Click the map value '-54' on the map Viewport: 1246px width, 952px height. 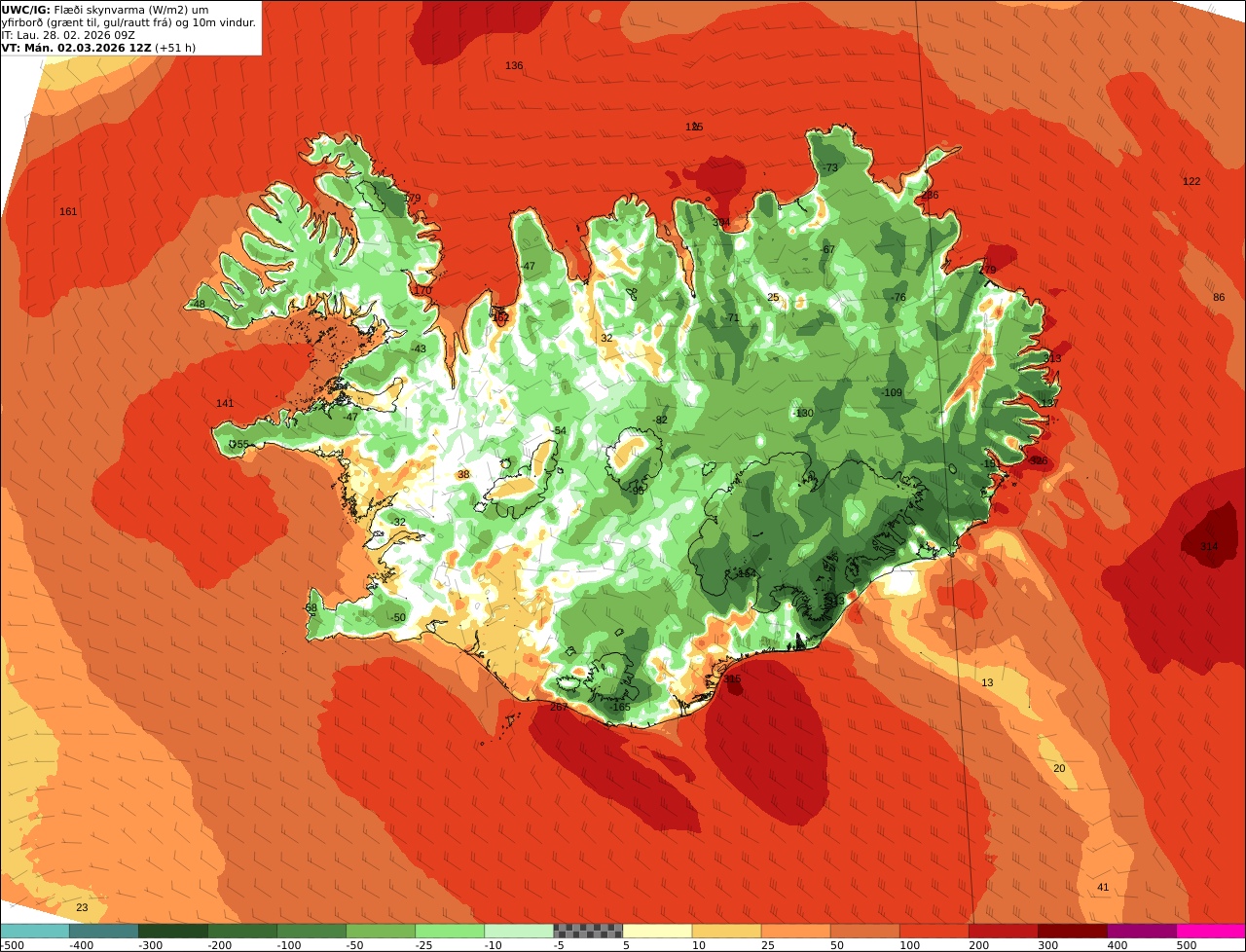pos(558,430)
